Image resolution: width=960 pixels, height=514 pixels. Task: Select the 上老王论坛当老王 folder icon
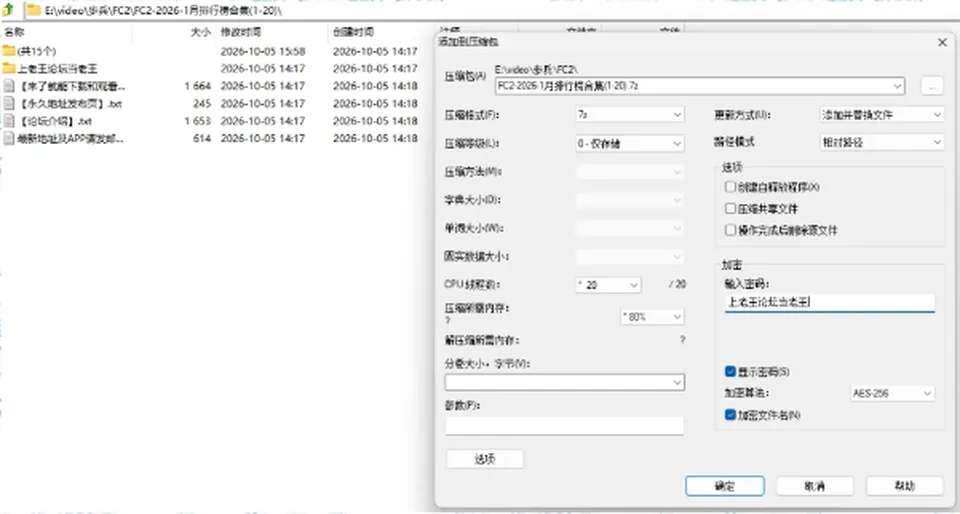[x=9, y=68]
